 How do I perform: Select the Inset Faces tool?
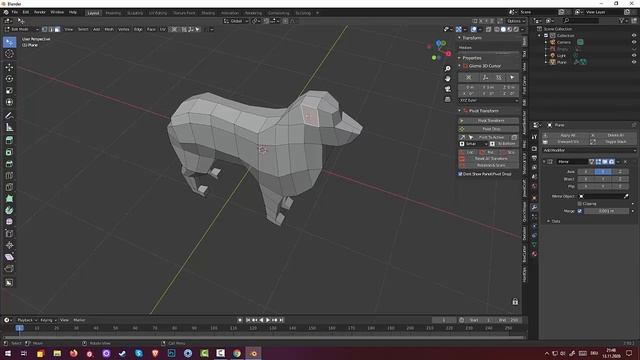pyautogui.click(x=9, y=152)
